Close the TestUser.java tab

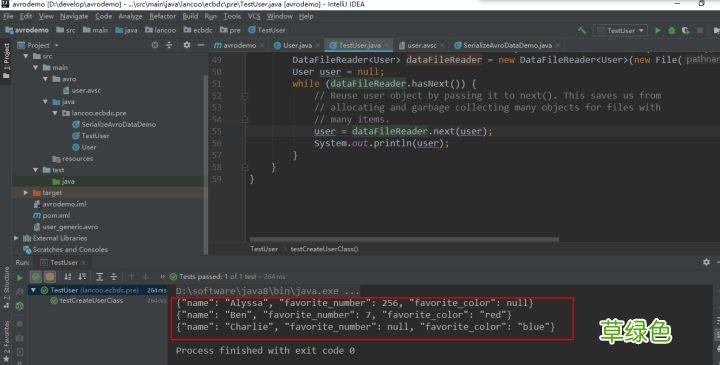click(387, 45)
